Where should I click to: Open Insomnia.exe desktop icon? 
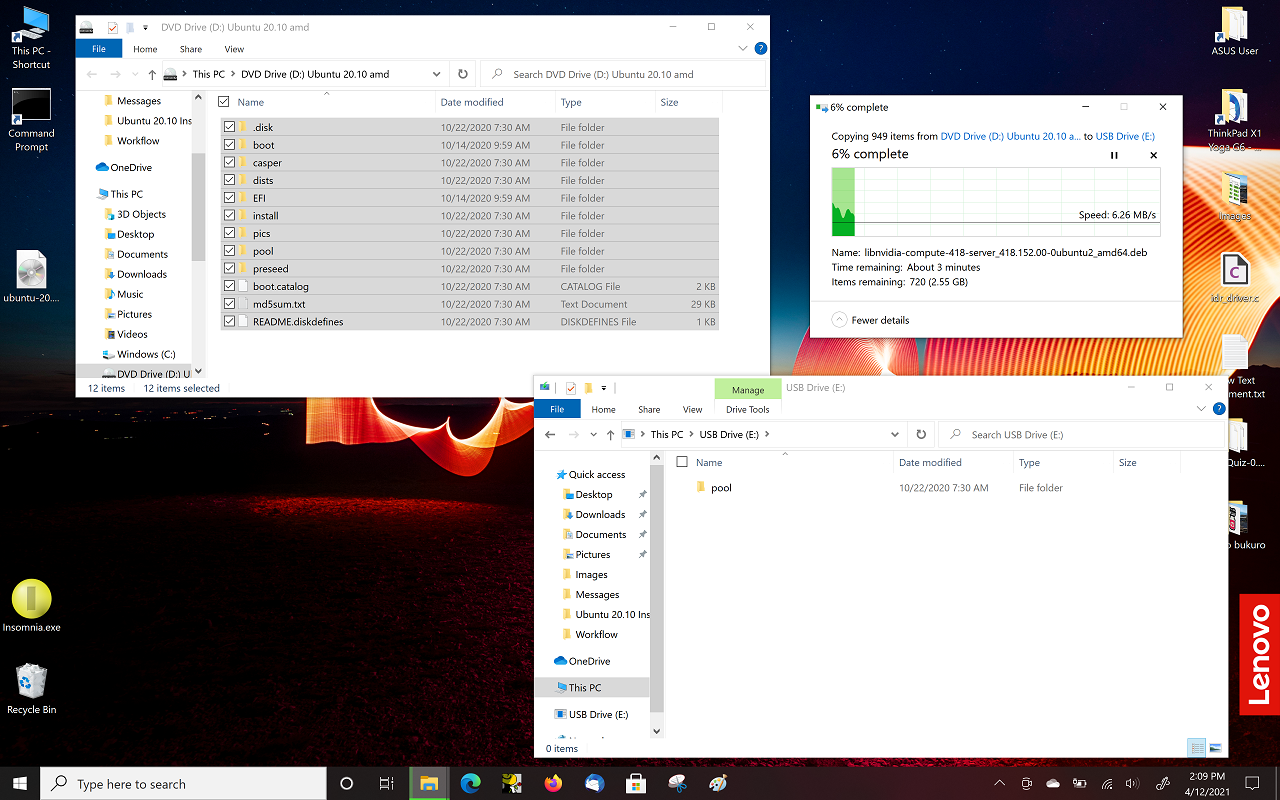click(x=31, y=606)
